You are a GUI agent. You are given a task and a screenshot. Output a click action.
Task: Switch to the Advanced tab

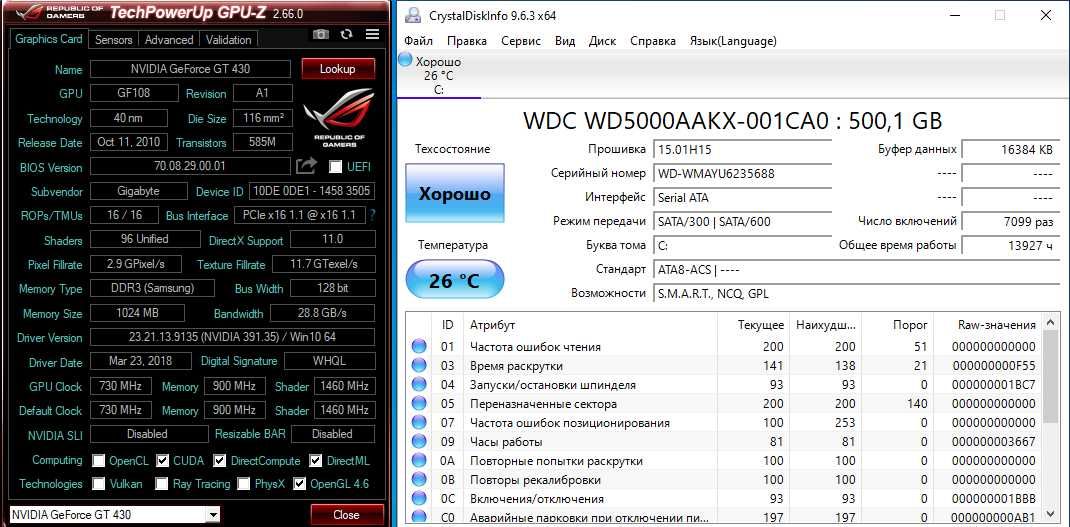point(169,40)
